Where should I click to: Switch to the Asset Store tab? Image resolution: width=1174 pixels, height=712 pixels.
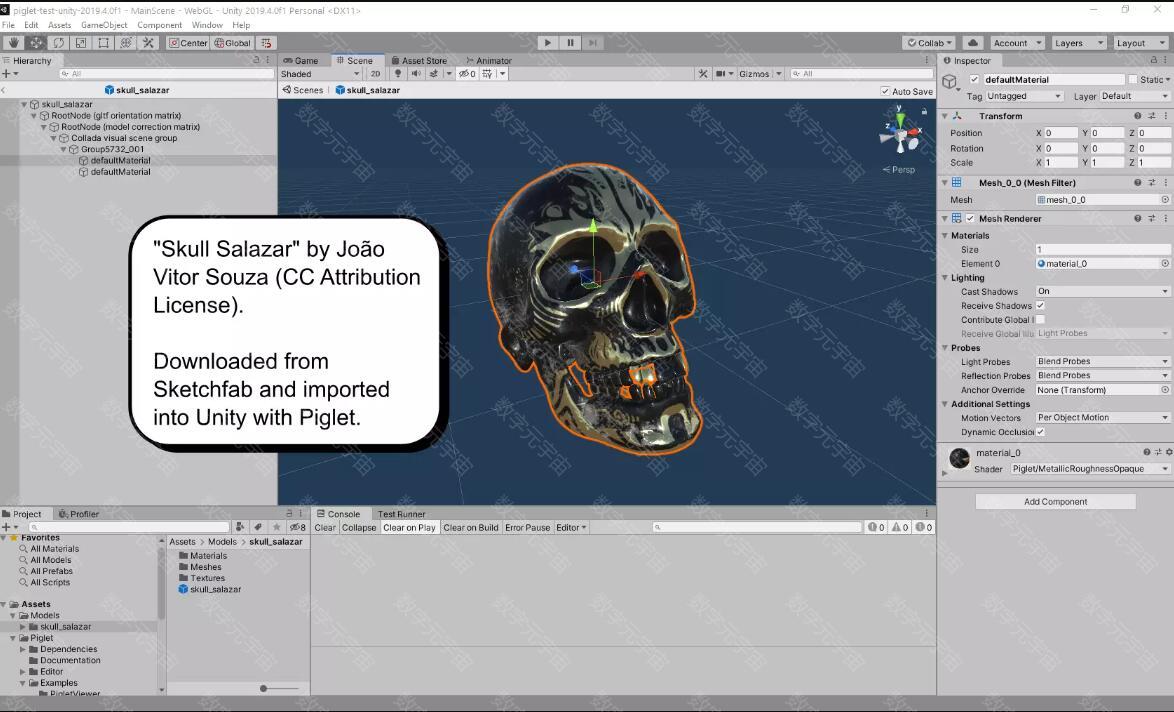tap(419, 61)
